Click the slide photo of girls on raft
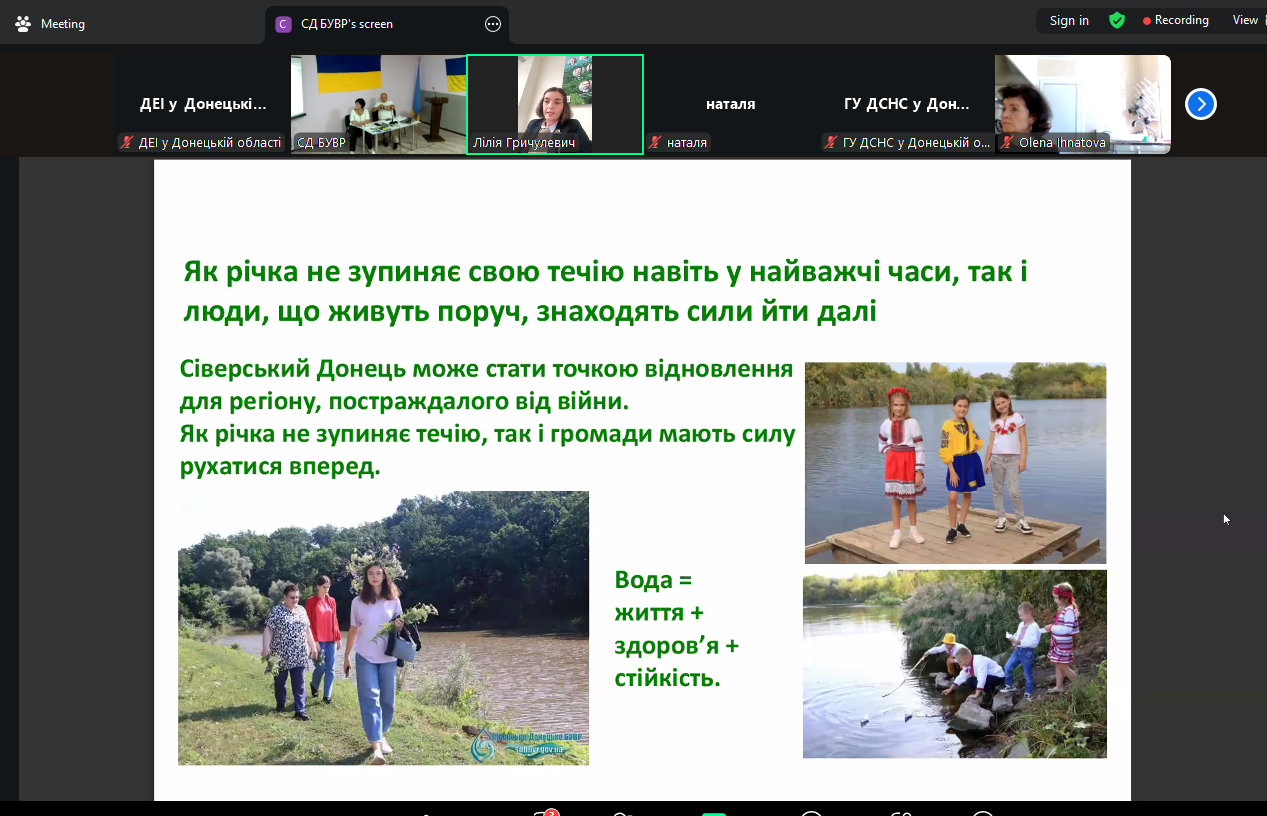This screenshot has width=1267, height=816. [955, 462]
